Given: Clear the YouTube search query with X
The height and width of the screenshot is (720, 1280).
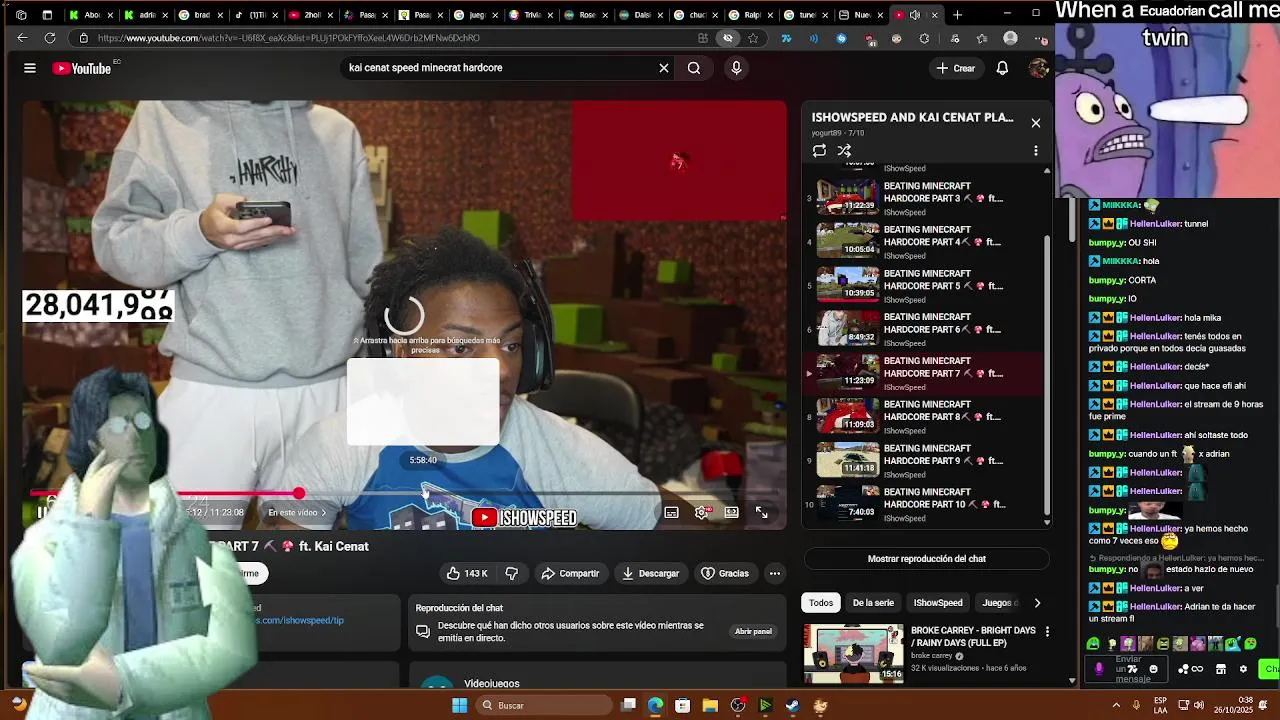Looking at the screenshot, I should [663, 68].
